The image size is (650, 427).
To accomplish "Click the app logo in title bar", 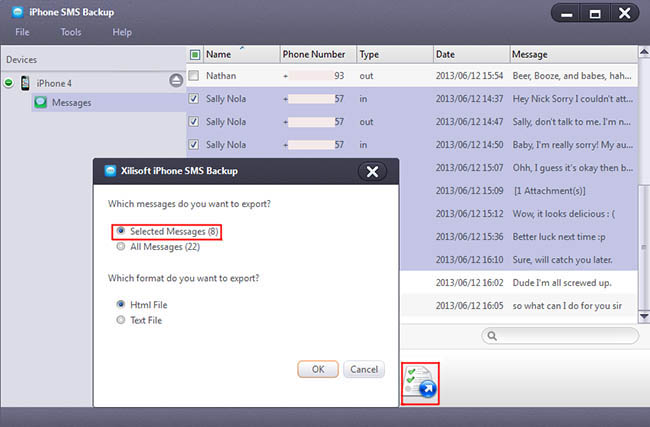I will (18, 12).
